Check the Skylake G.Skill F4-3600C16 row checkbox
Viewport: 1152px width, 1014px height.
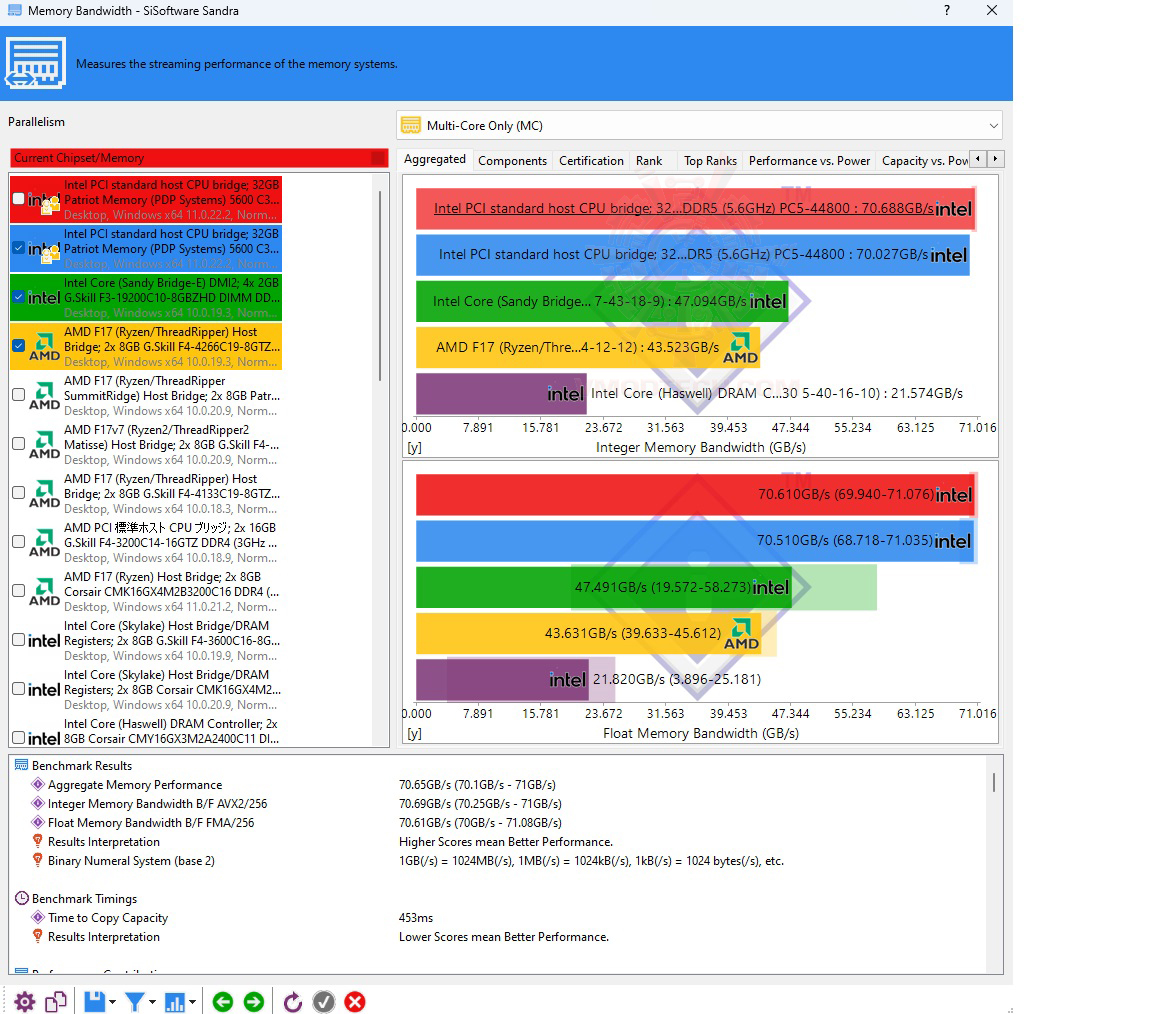(x=19, y=640)
